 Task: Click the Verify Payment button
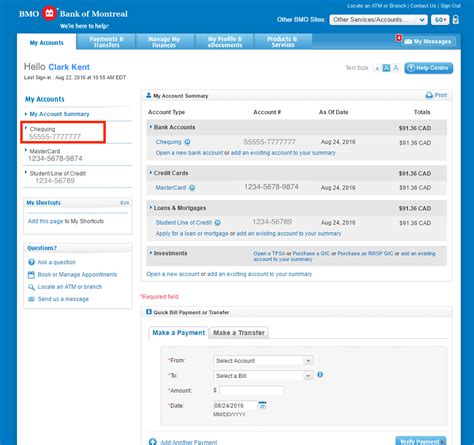[421, 441]
